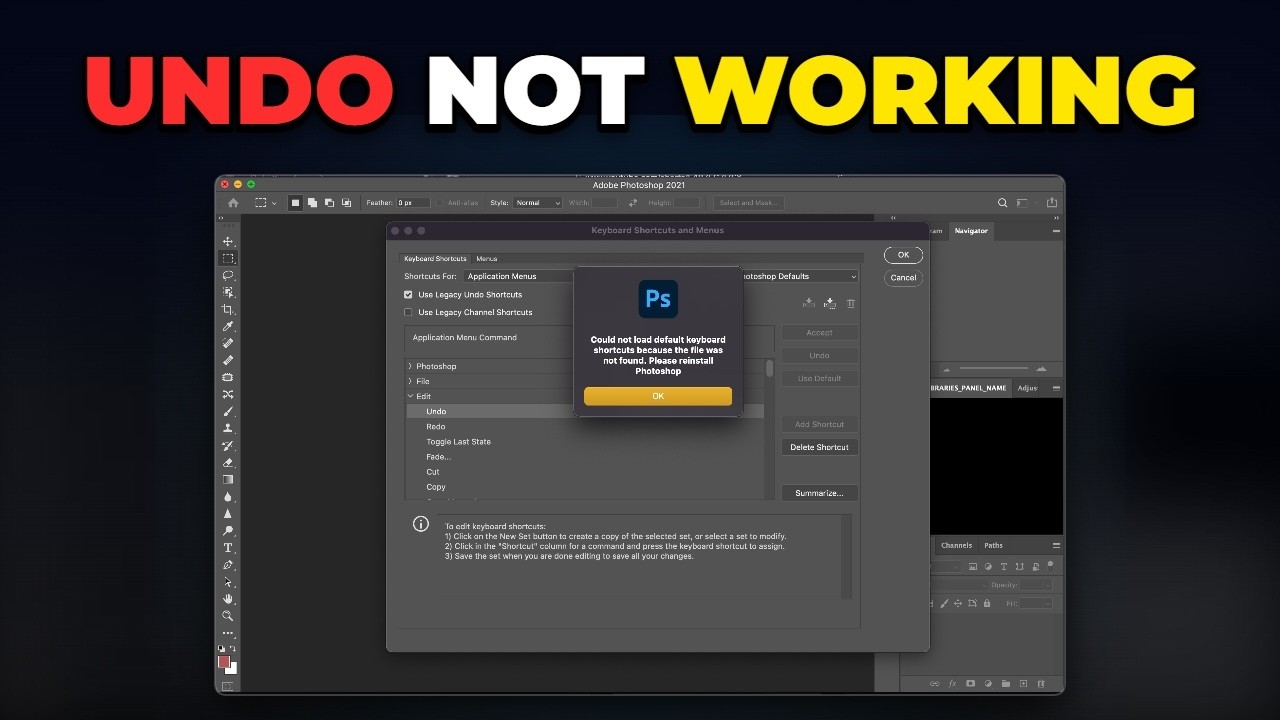Click the delete shortcut set trash icon

[x=851, y=304]
